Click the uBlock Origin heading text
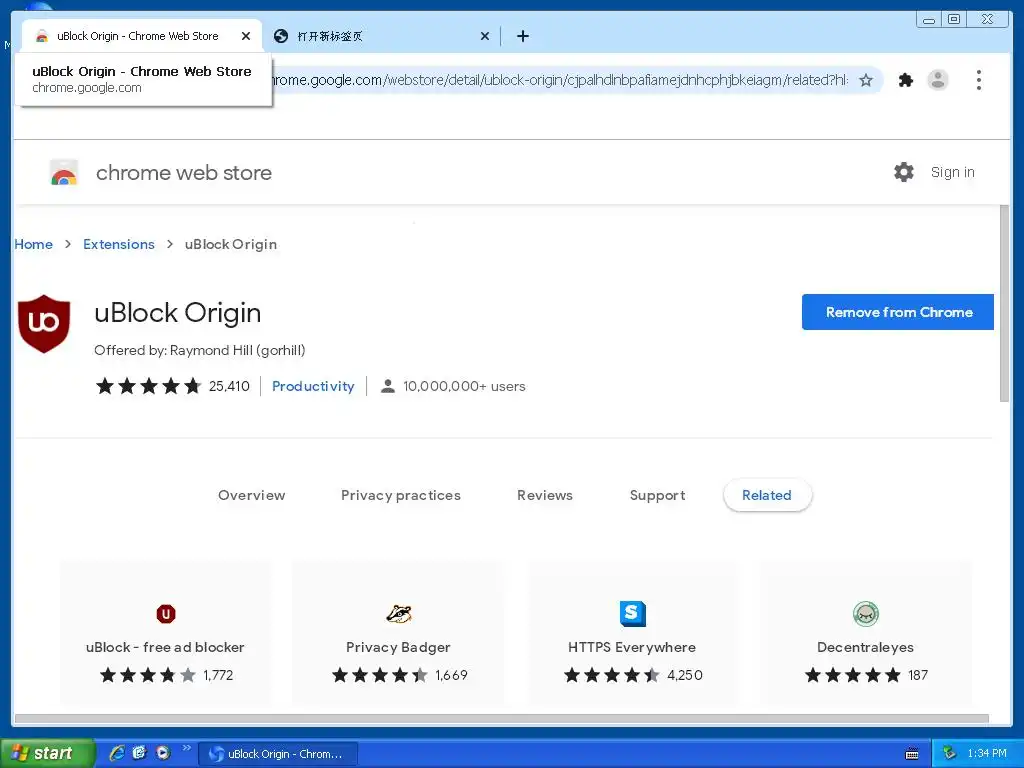 click(x=178, y=313)
